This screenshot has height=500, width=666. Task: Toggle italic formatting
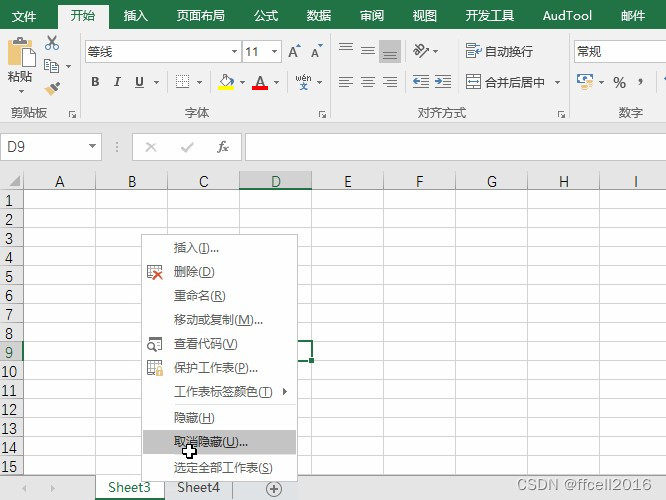coord(117,82)
